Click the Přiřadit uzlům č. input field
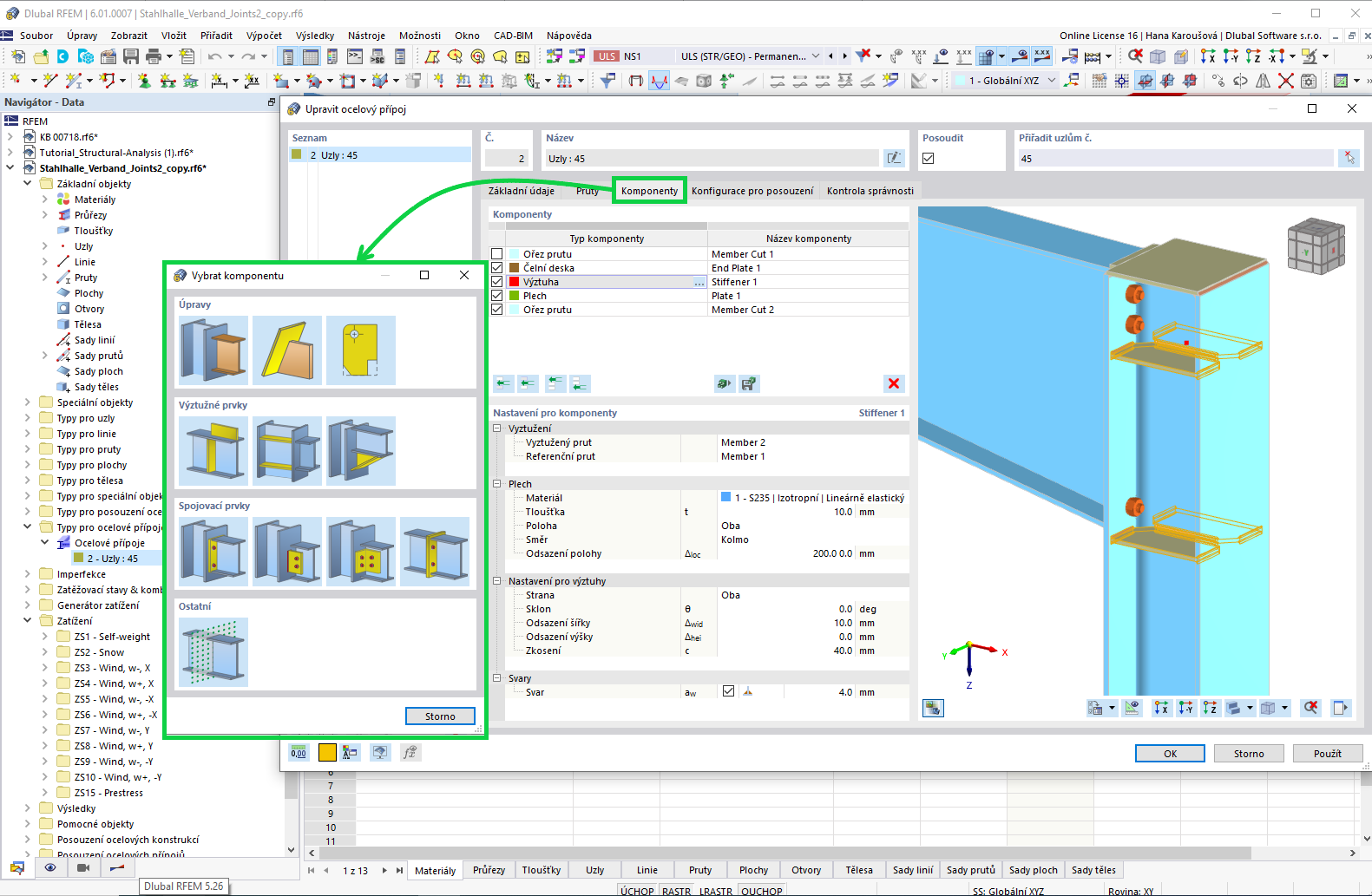The image size is (1372, 896). (x=1176, y=158)
